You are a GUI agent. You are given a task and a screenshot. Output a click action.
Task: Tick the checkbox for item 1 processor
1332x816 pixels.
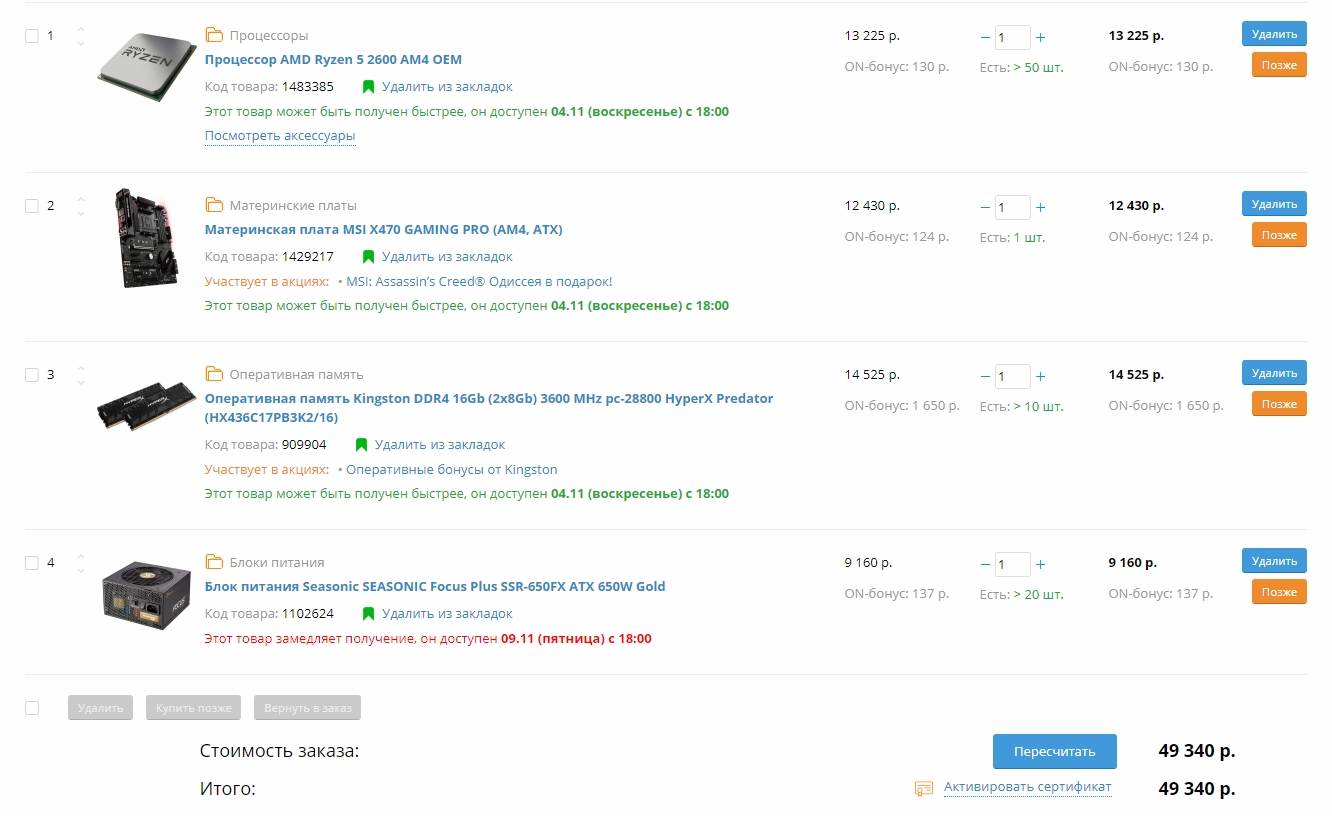click(31, 36)
